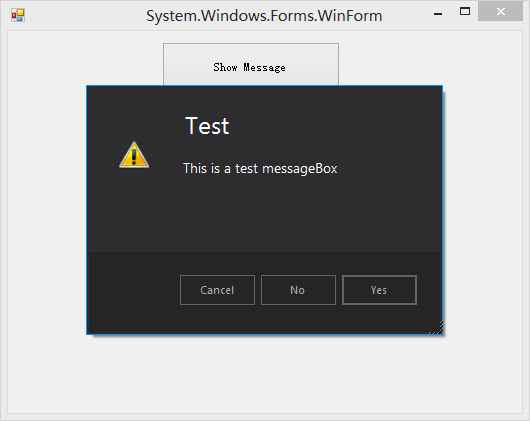Screen dimensions: 530x421
Task: Click the System.Windows.Forms.WinForm title text
Action: coord(264,16)
